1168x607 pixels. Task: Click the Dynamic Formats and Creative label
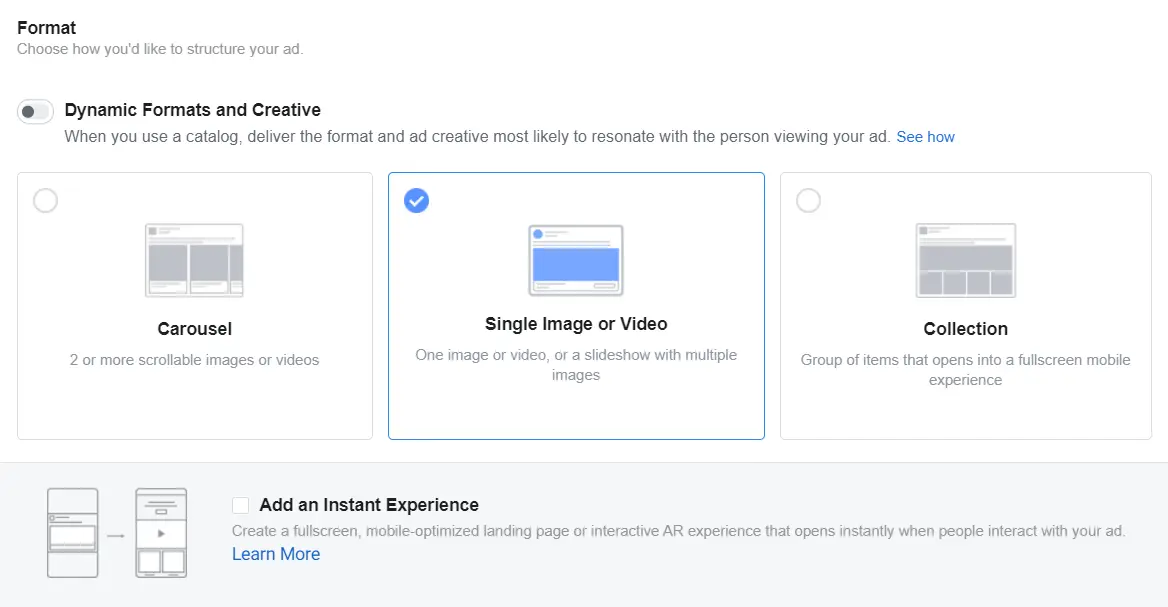click(x=192, y=110)
